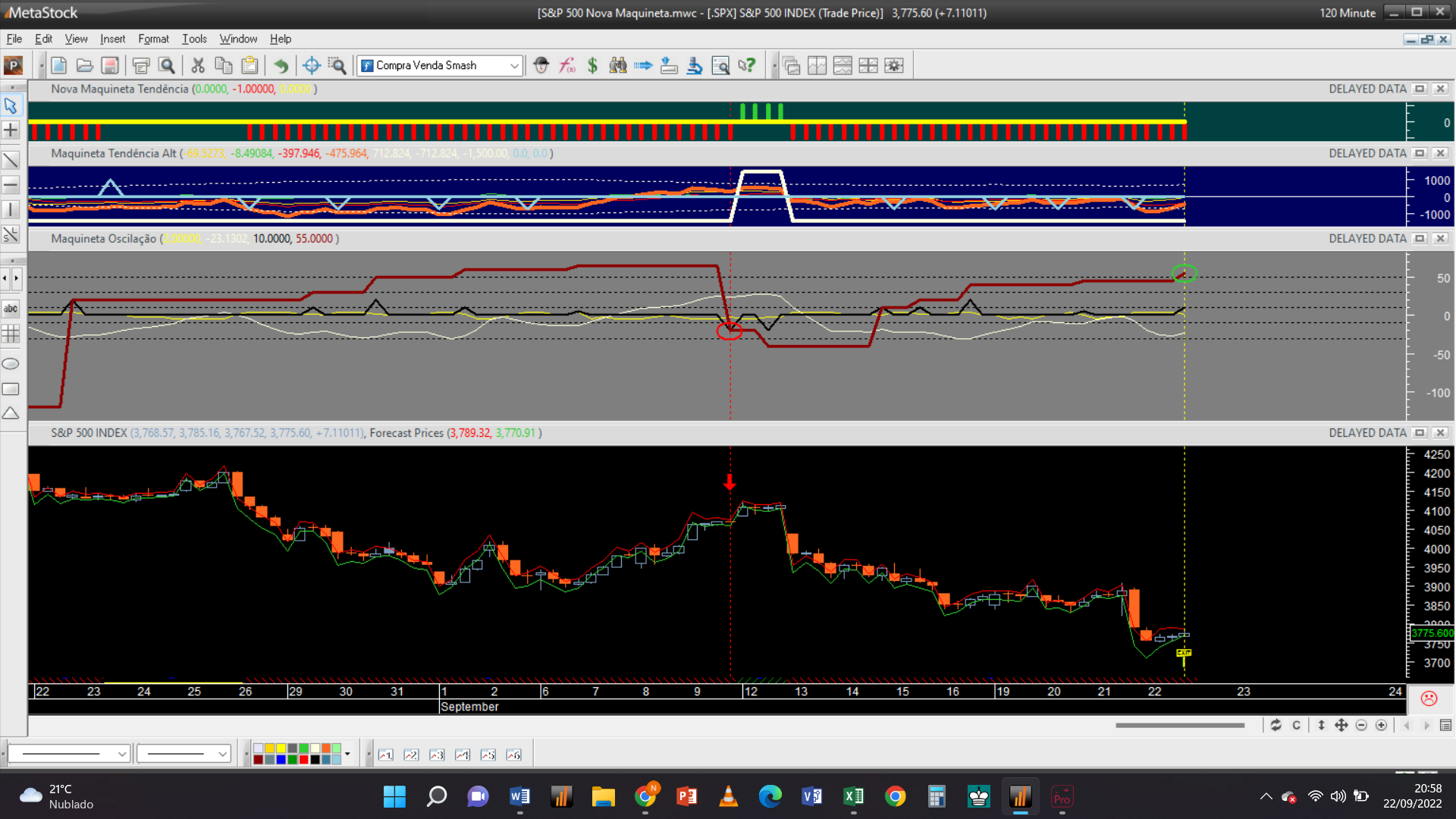Image resolution: width=1456 pixels, height=819 pixels.
Task: Click the zoom in plus icon
Action: tap(1382, 726)
